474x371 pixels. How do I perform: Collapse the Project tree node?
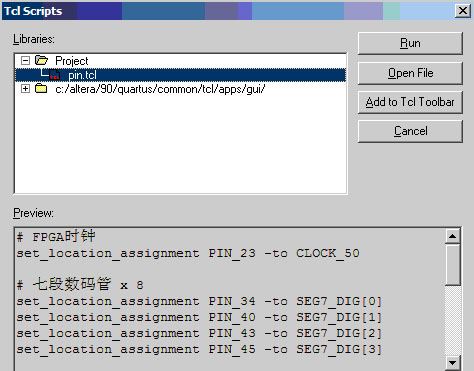pyautogui.click(x=25, y=61)
